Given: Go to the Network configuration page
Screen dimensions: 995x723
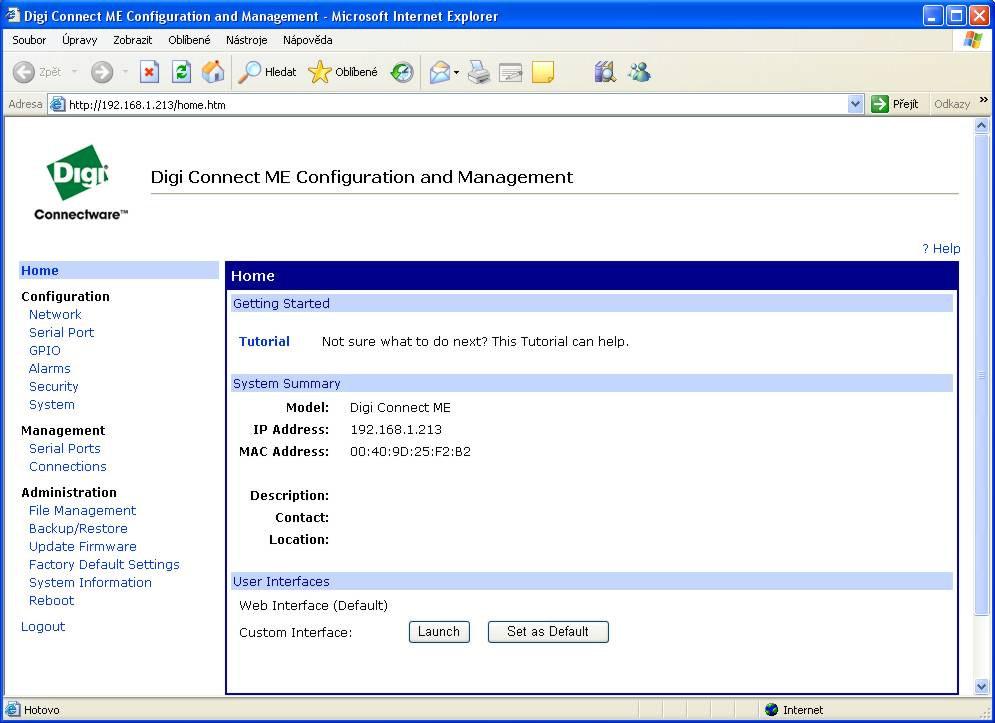Looking at the screenshot, I should [x=55, y=314].
